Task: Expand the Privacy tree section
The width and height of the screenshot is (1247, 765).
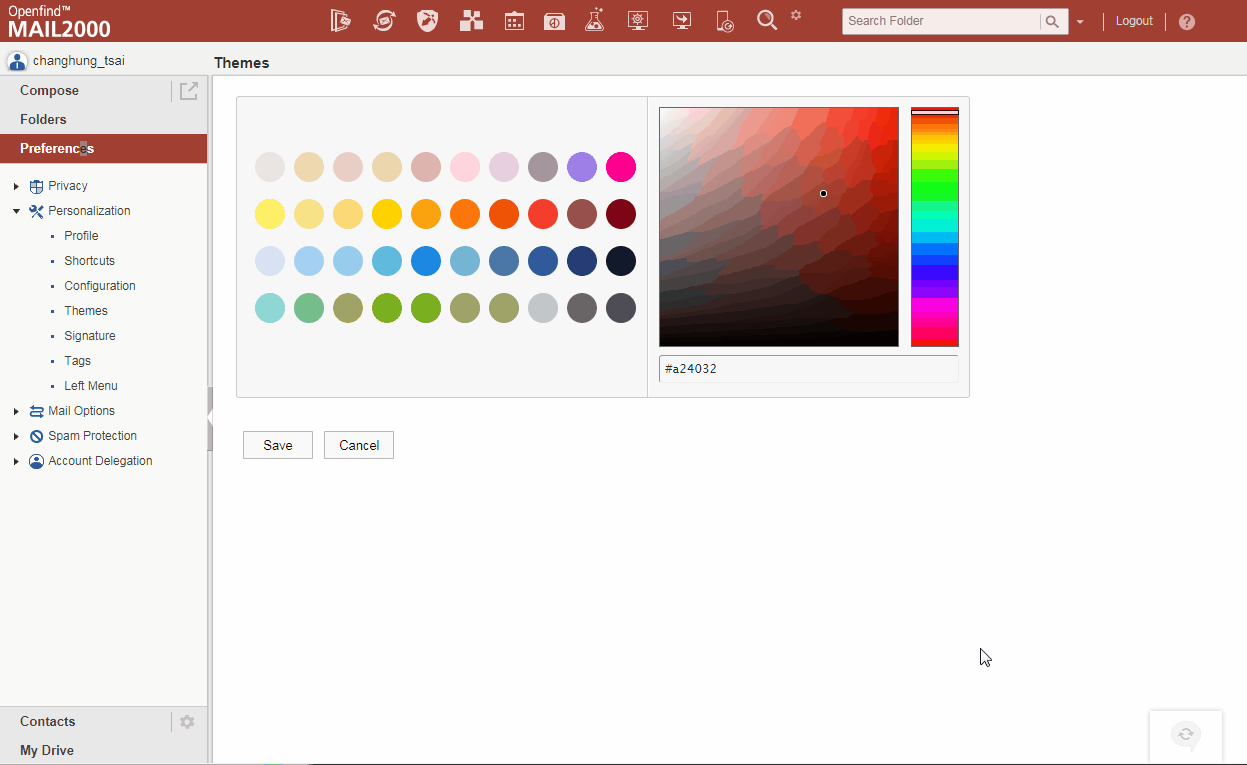Action: [16, 187]
